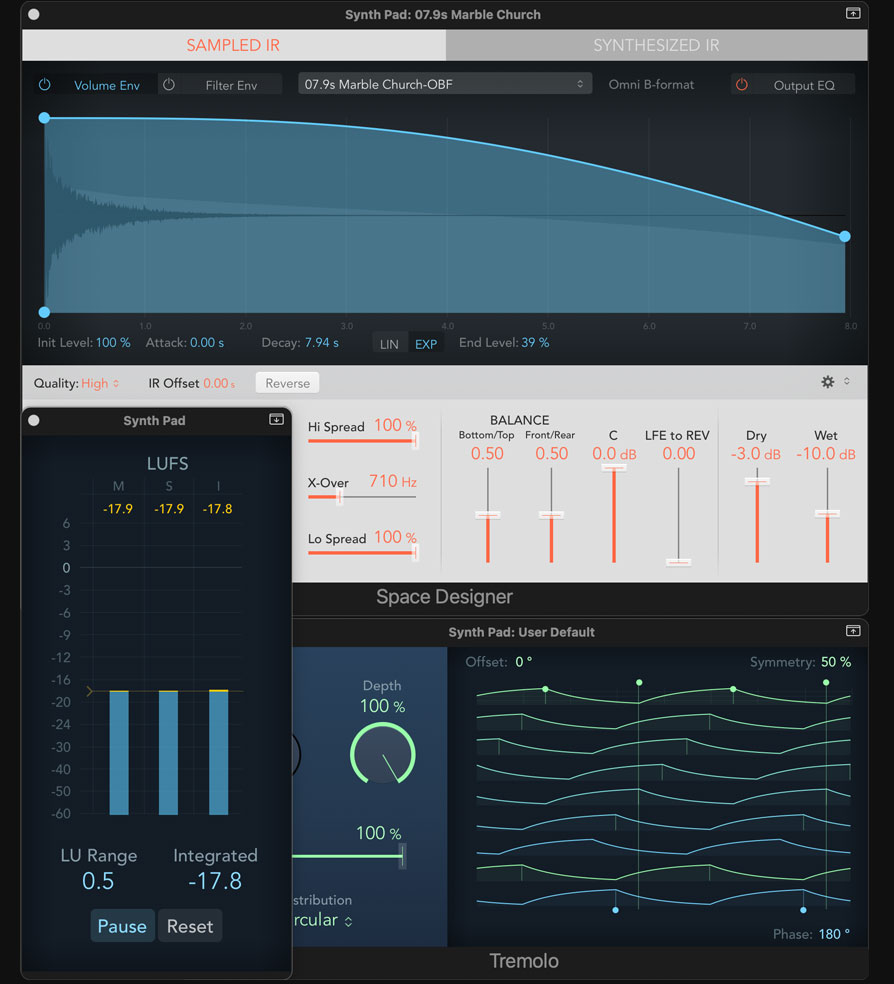Click the Init Level 100 % value
894x984 pixels.
[x=113, y=343]
